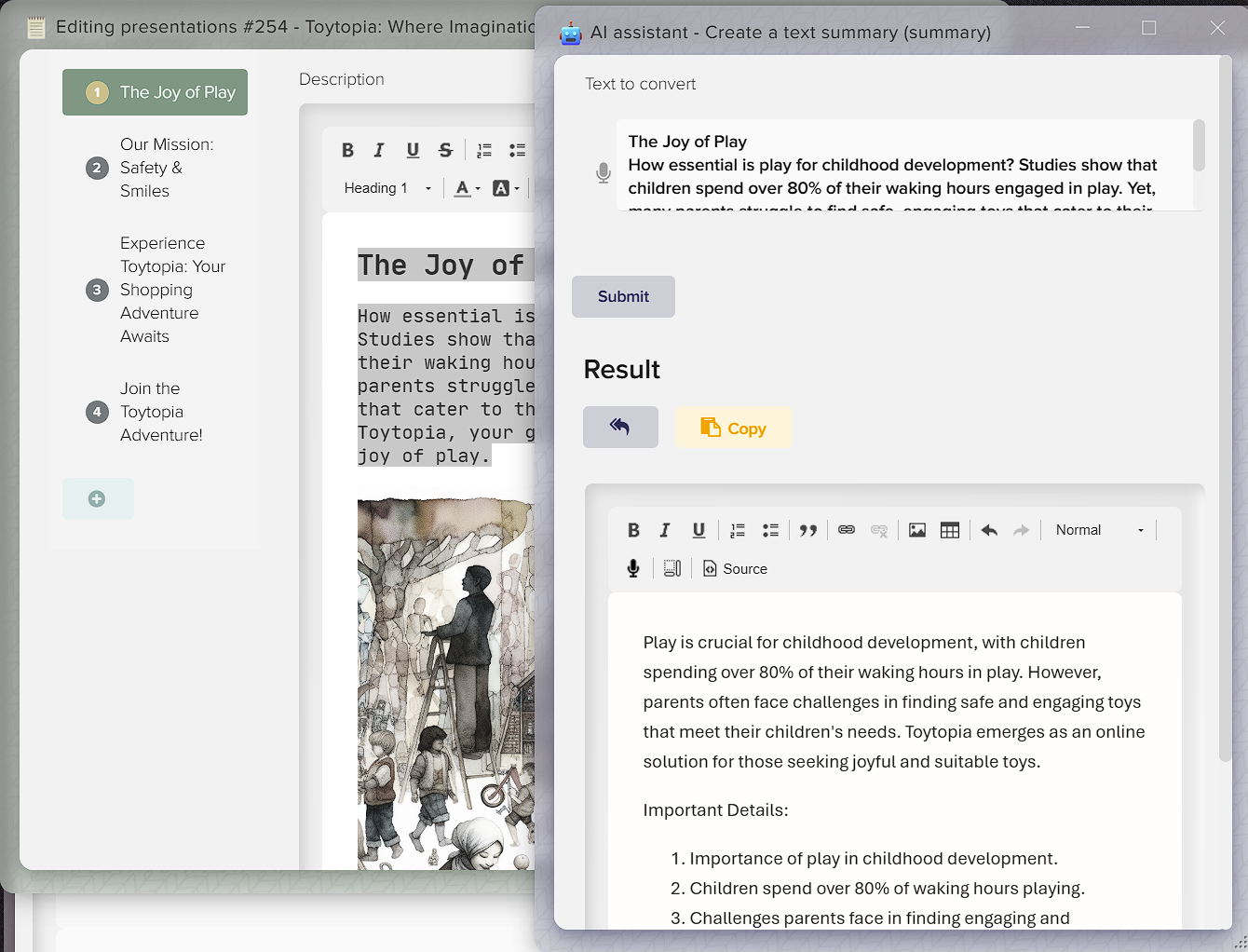The height and width of the screenshot is (952, 1248).
Task: Insert bulleted list in the Result editor
Action: [770, 530]
